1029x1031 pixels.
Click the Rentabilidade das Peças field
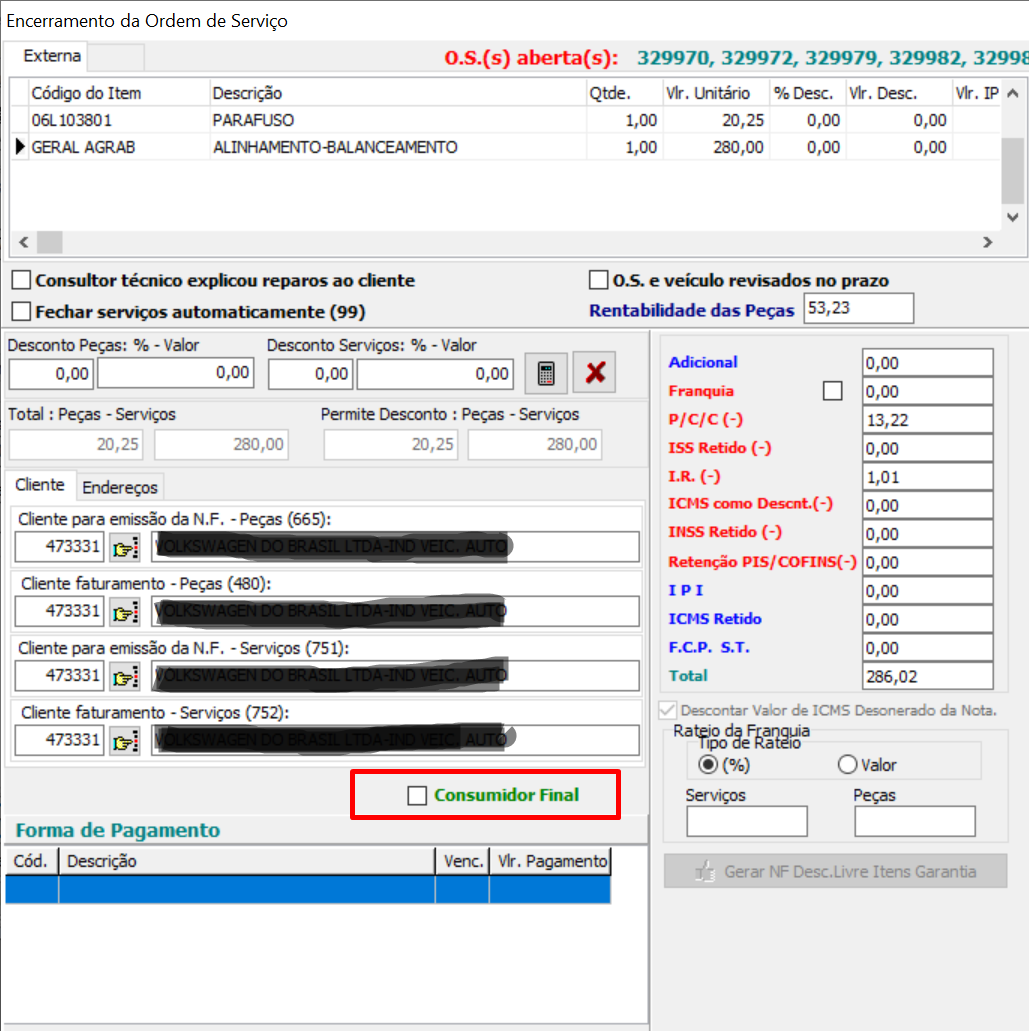click(858, 308)
